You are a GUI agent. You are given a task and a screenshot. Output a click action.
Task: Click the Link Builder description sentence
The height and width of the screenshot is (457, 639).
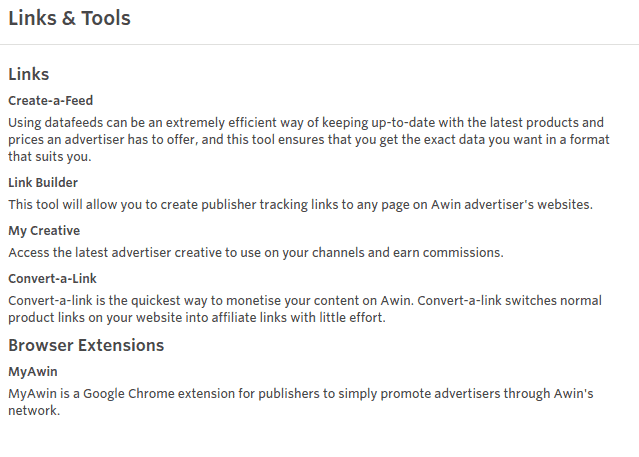(x=300, y=204)
